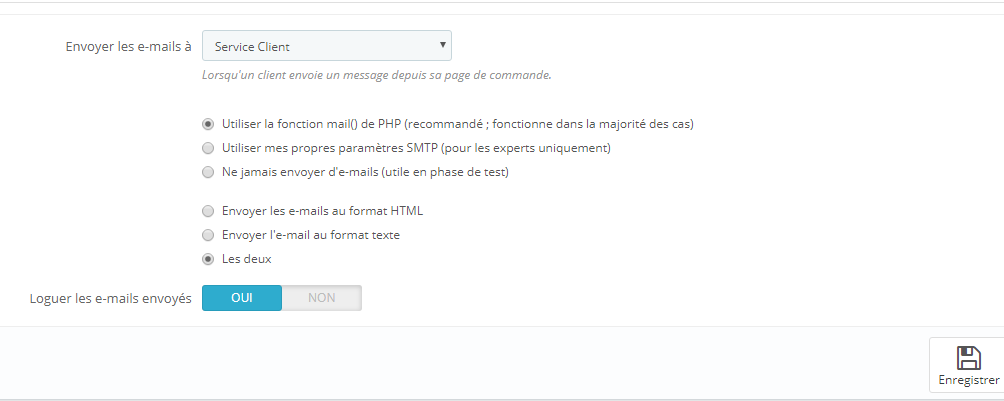The width and height of the screenshot is (1004, 401).
Task: Select the HTML format radio button
Action: [x=208, y=211]
